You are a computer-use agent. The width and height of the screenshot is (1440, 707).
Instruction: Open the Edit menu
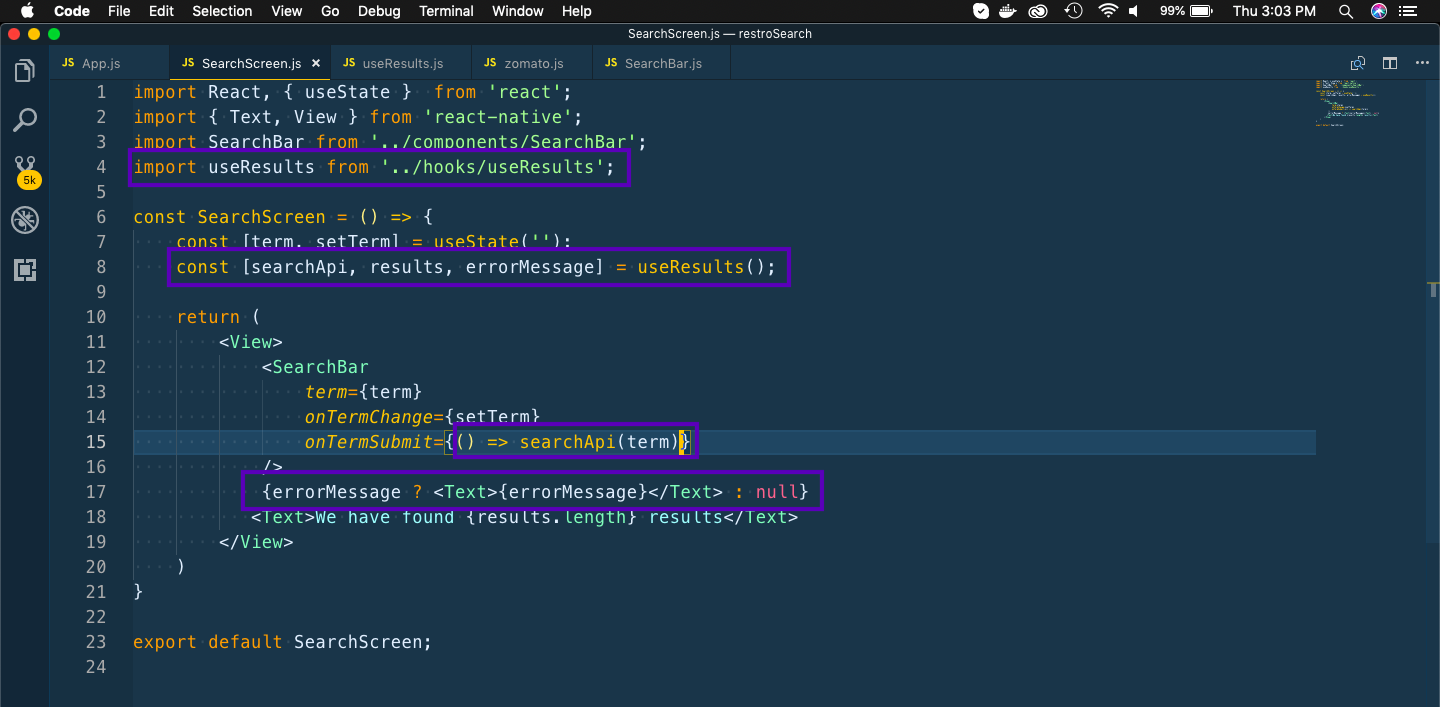(x=161, y=11)
